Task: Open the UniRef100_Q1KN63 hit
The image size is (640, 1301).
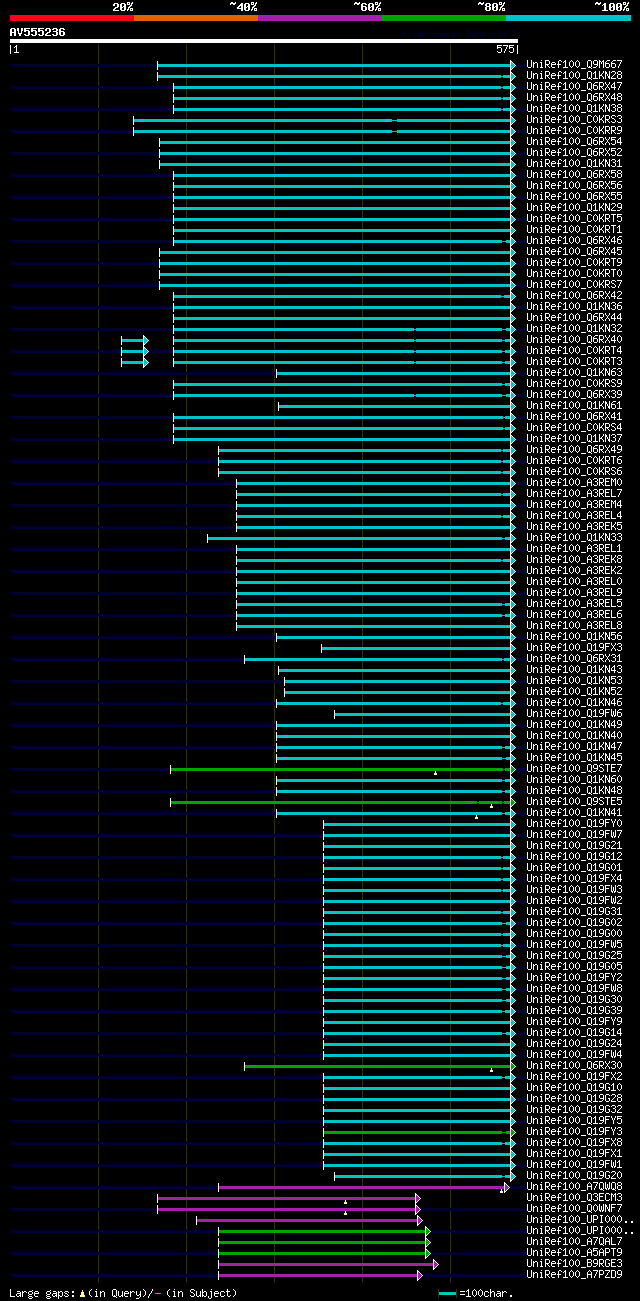Action: (574, 373)
